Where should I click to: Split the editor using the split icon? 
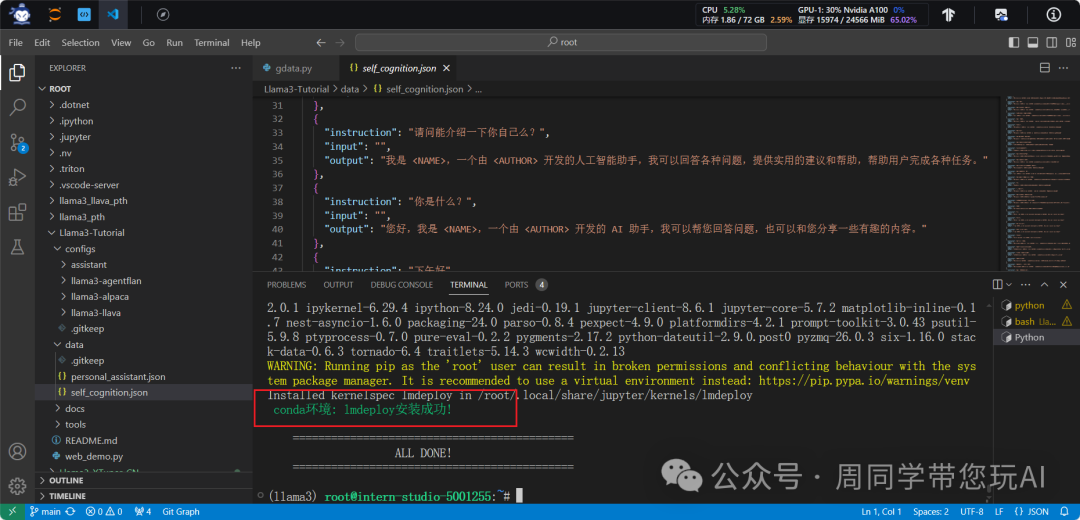coord(1045,68)
